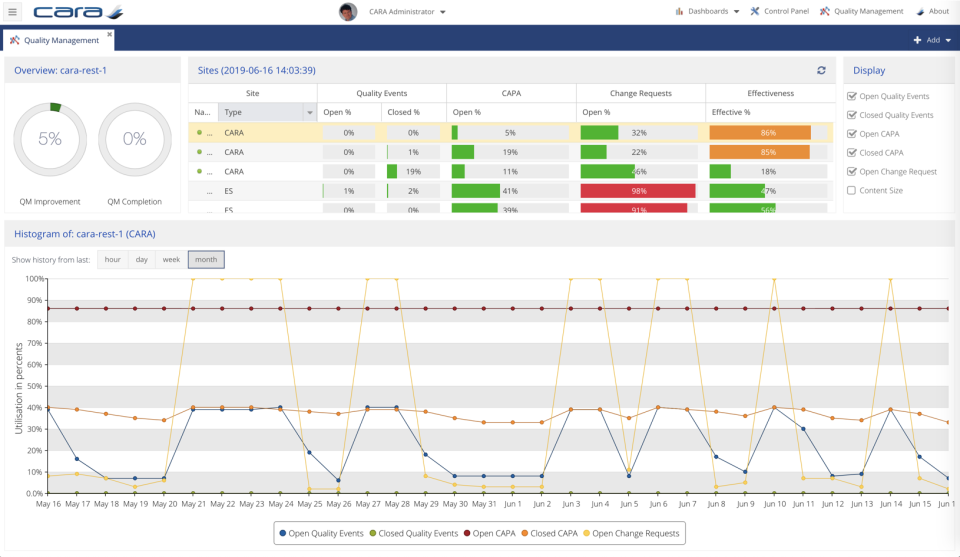Open Quality Management from top menu

(x=868, y=11)
